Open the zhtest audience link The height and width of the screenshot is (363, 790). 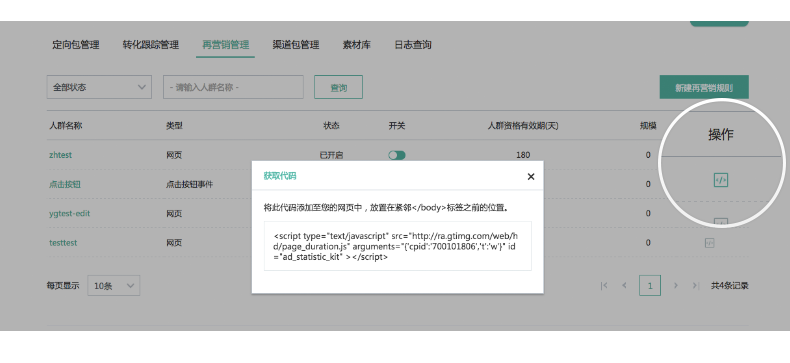[x=60, y=155]
